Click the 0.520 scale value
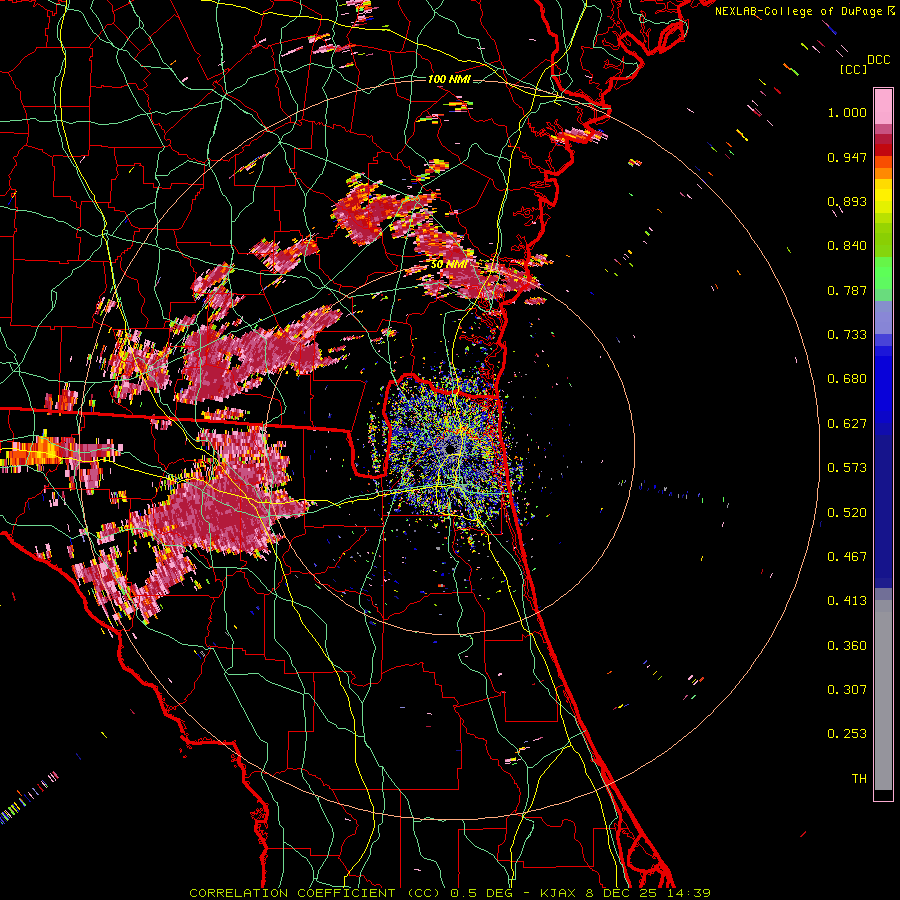This screenshot has width=900, height=900. [x=847, y=513]
